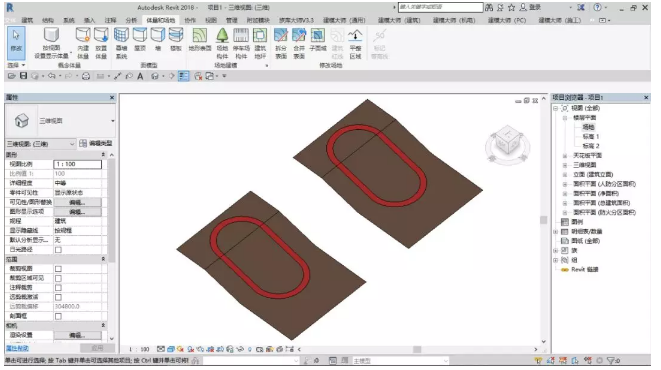Click Text 'A' icon in quick access toolbar
Viewport: 661px width, 370px height.
coord(140,76)
